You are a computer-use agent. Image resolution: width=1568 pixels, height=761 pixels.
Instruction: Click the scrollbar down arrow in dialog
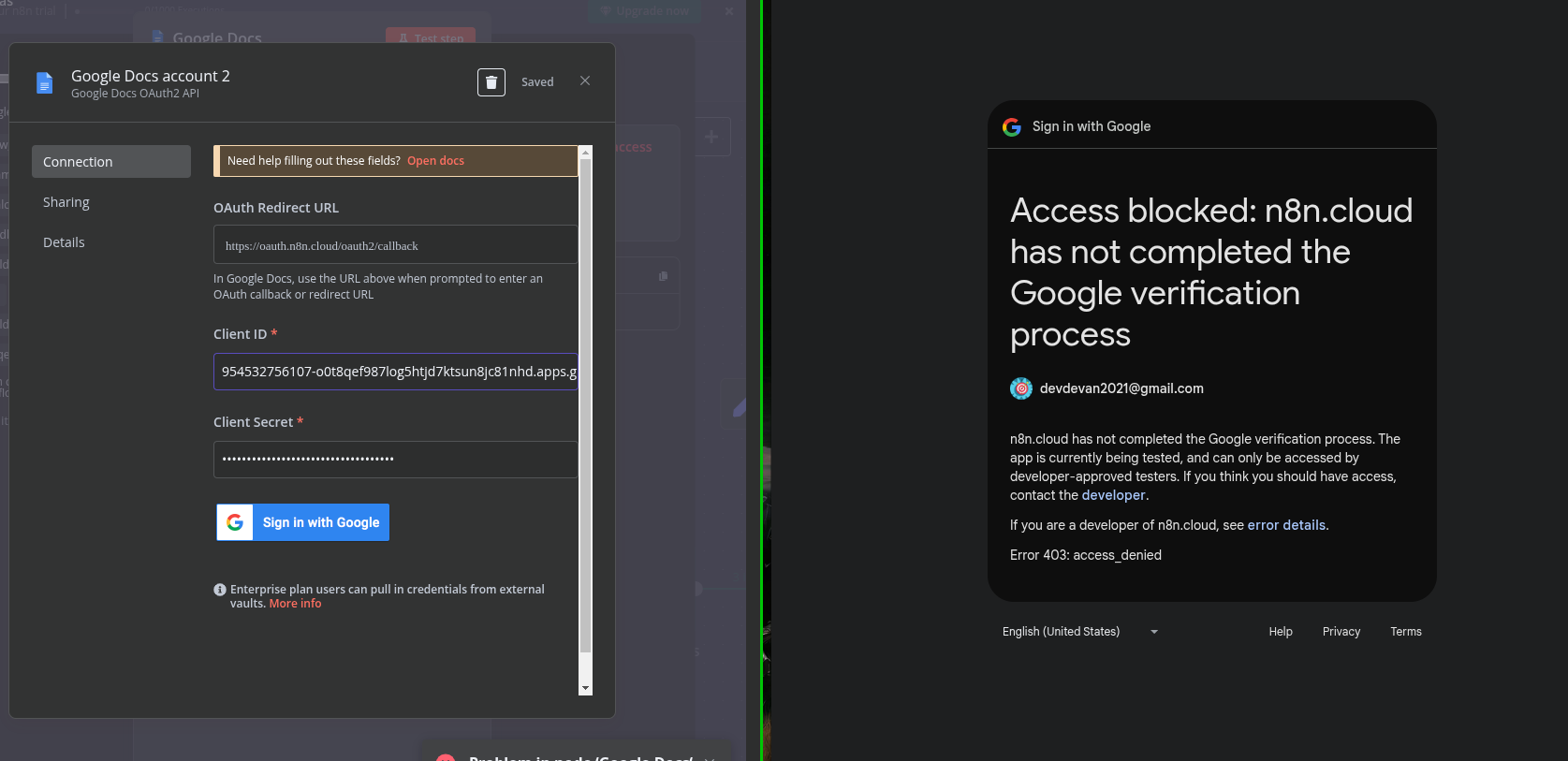tap(586, 689)
